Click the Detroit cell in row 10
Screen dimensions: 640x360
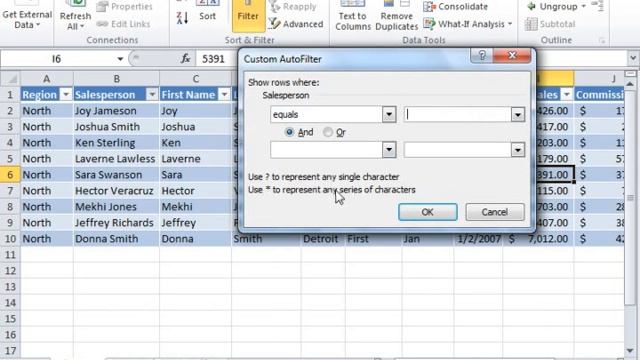(323, 239)
